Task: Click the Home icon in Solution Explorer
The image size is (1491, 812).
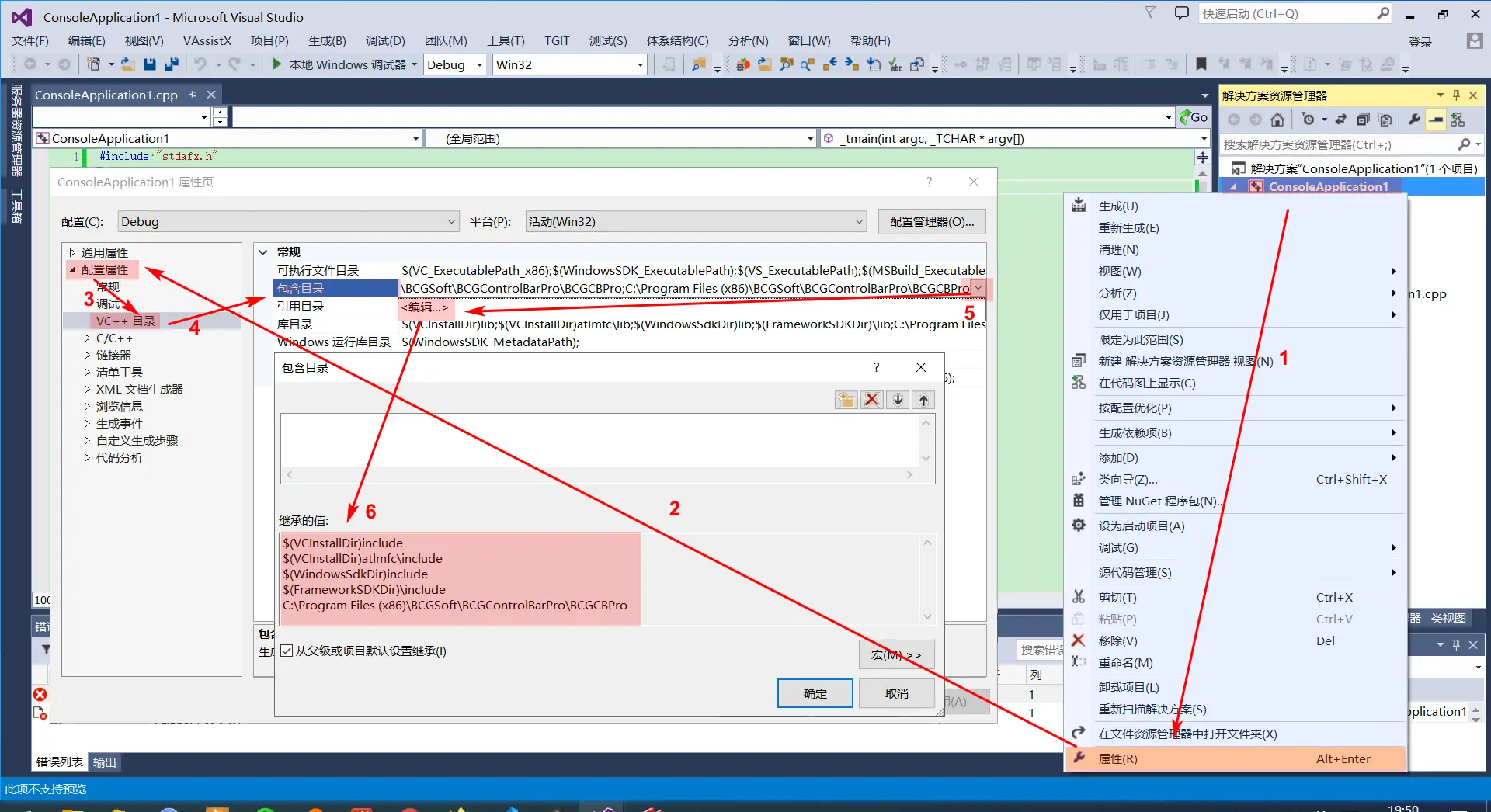Action: (1277, 120)
